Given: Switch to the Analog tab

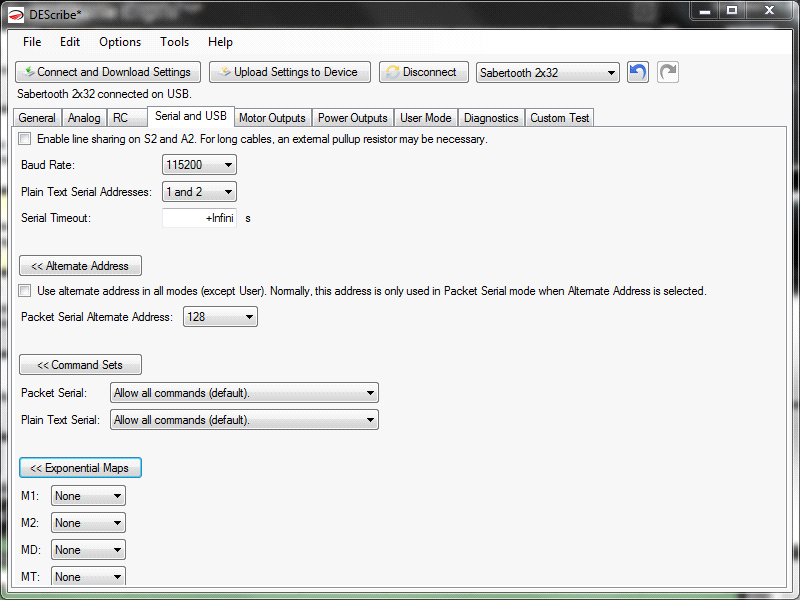Looking at the screenshot, I should [x=84, y=118].
